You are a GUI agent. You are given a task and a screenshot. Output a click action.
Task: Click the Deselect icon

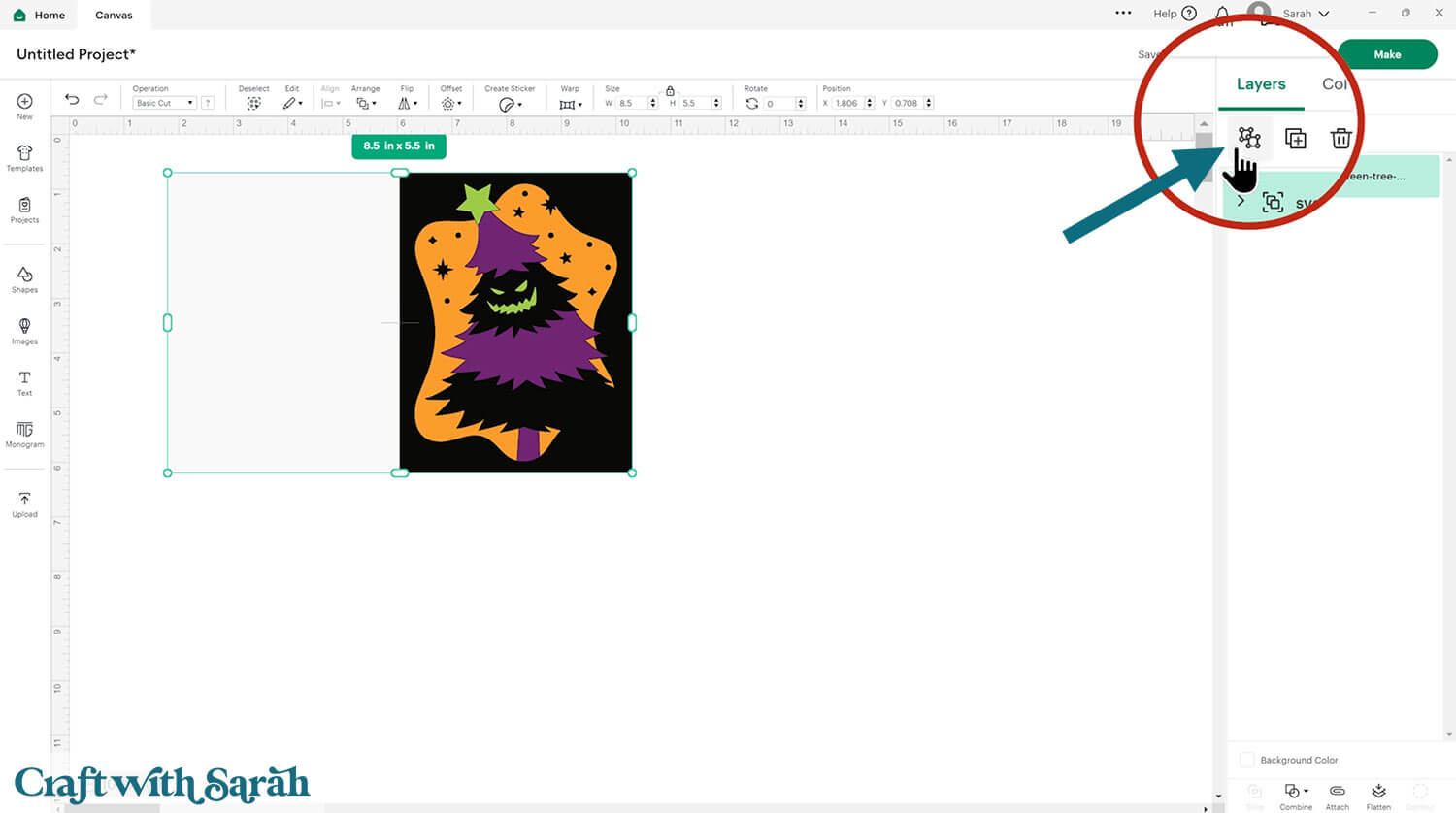coord(253,103)
